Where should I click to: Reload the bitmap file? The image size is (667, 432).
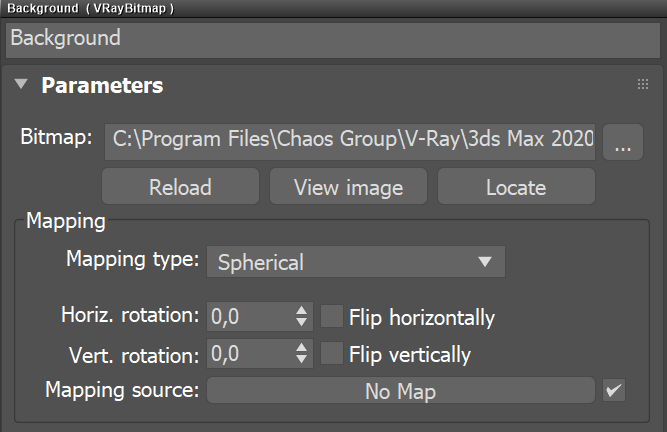click(x=180, y=186)
